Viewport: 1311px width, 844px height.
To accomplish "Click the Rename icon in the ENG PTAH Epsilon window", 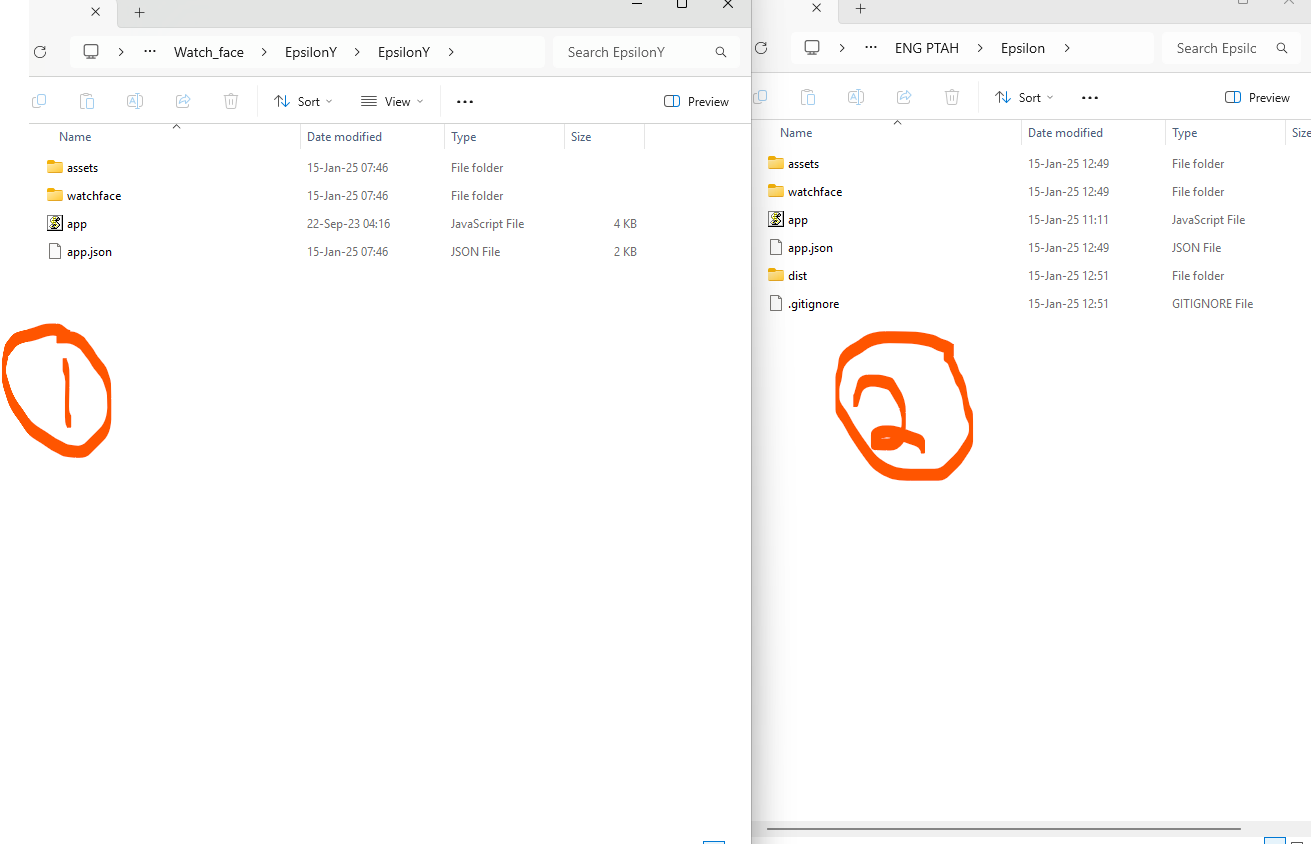I will [x=856, y=97].
